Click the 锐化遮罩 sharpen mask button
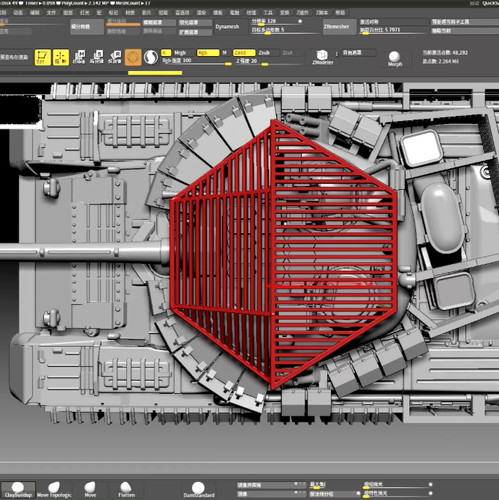499x500 pixels. click(x=195, y=23)
